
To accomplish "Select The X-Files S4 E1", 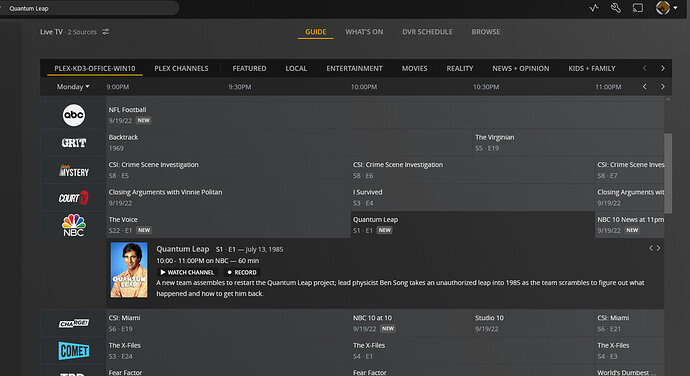I will [x=473, y=350].
